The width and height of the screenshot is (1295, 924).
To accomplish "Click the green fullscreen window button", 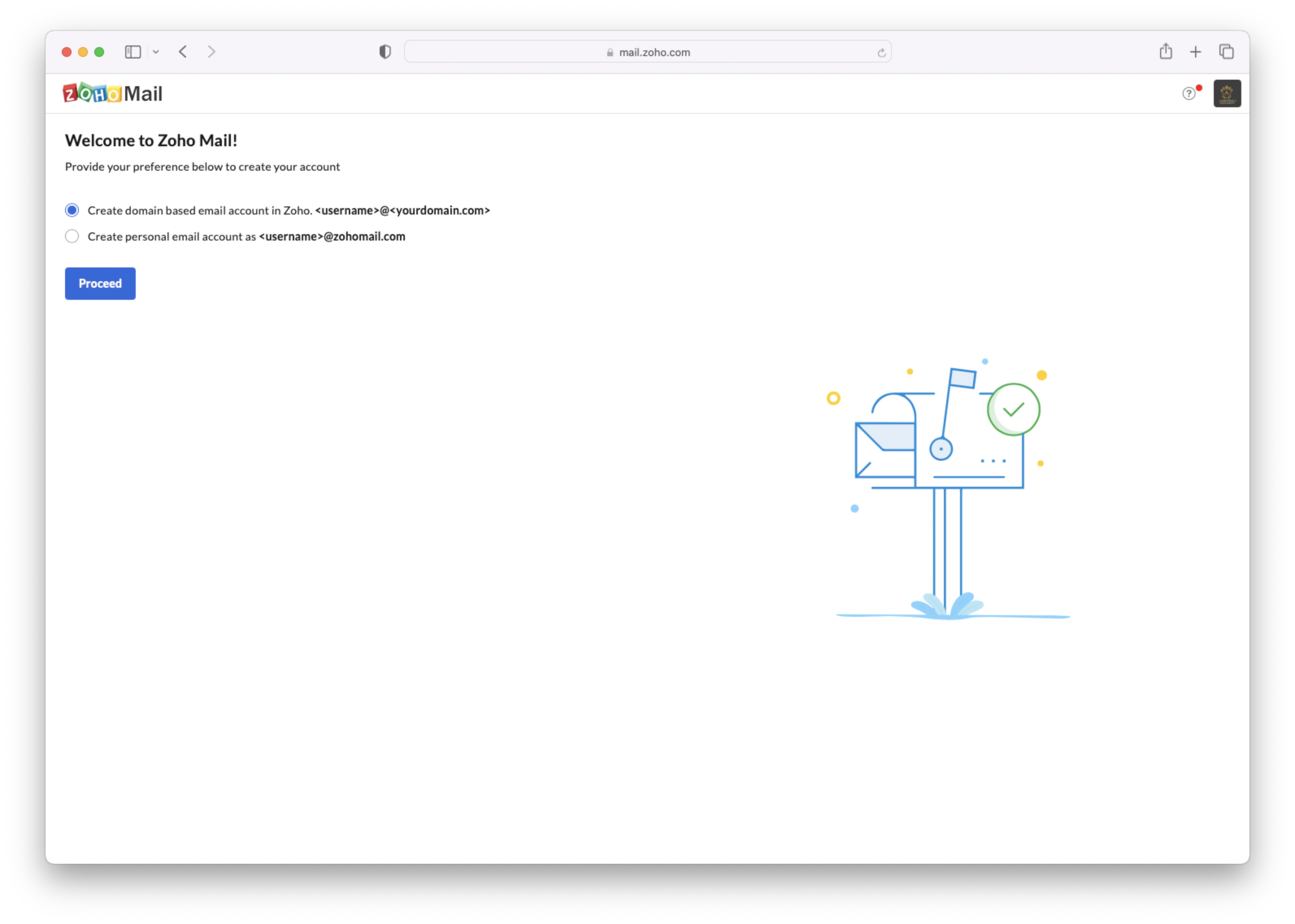I will pyautogui.click(x=99, y=52).
